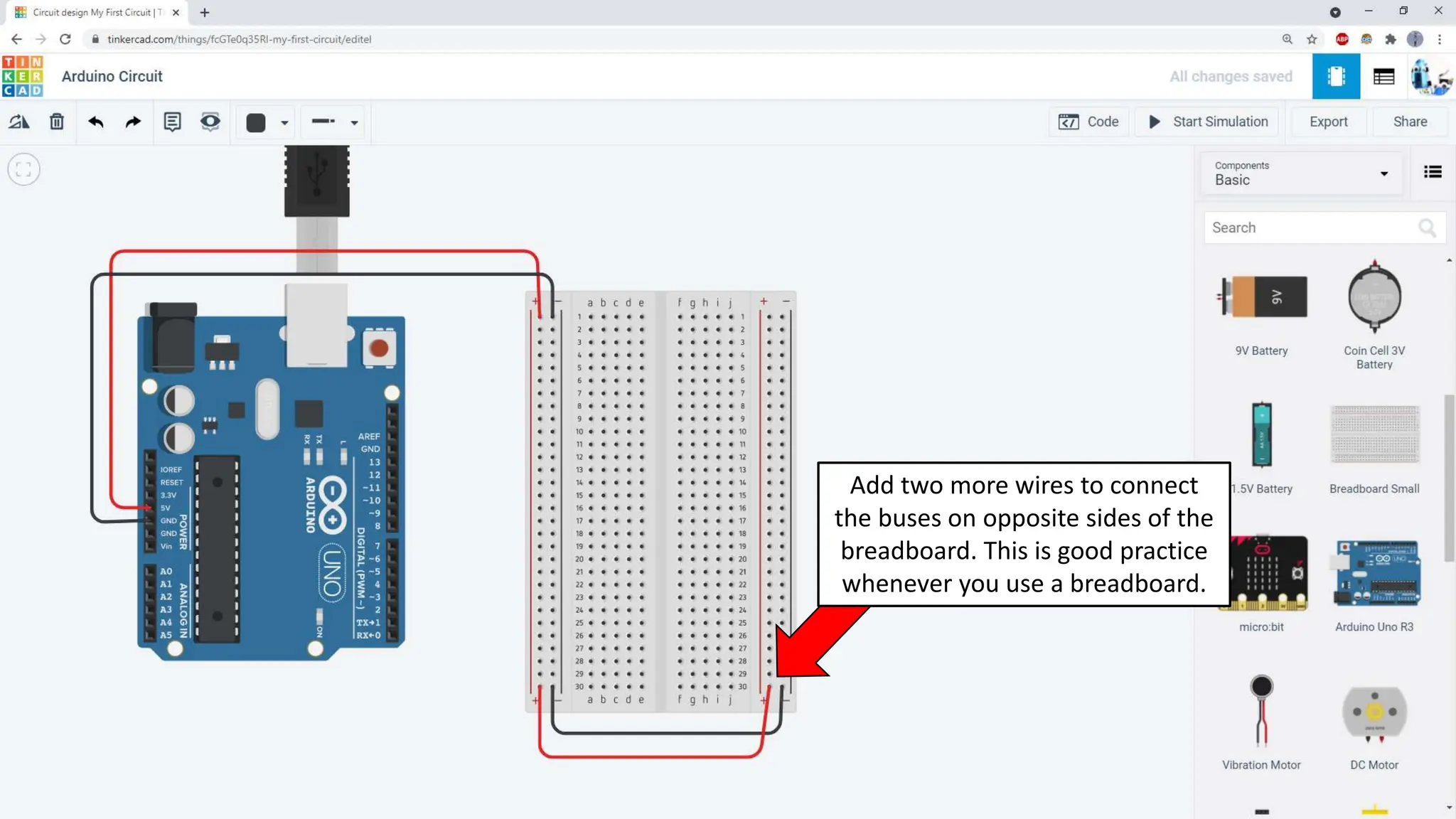Go back in browser

[x=16, y=39]
